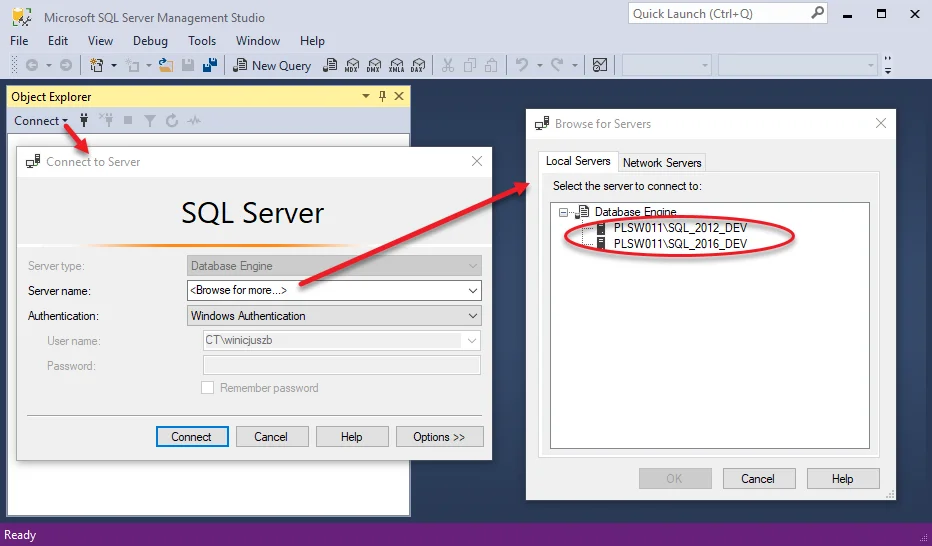The width and height of the screenshot is (932, 546).
Task: Click the Open File folder icon
Action: pyautogui.click(x=166, y=65)
